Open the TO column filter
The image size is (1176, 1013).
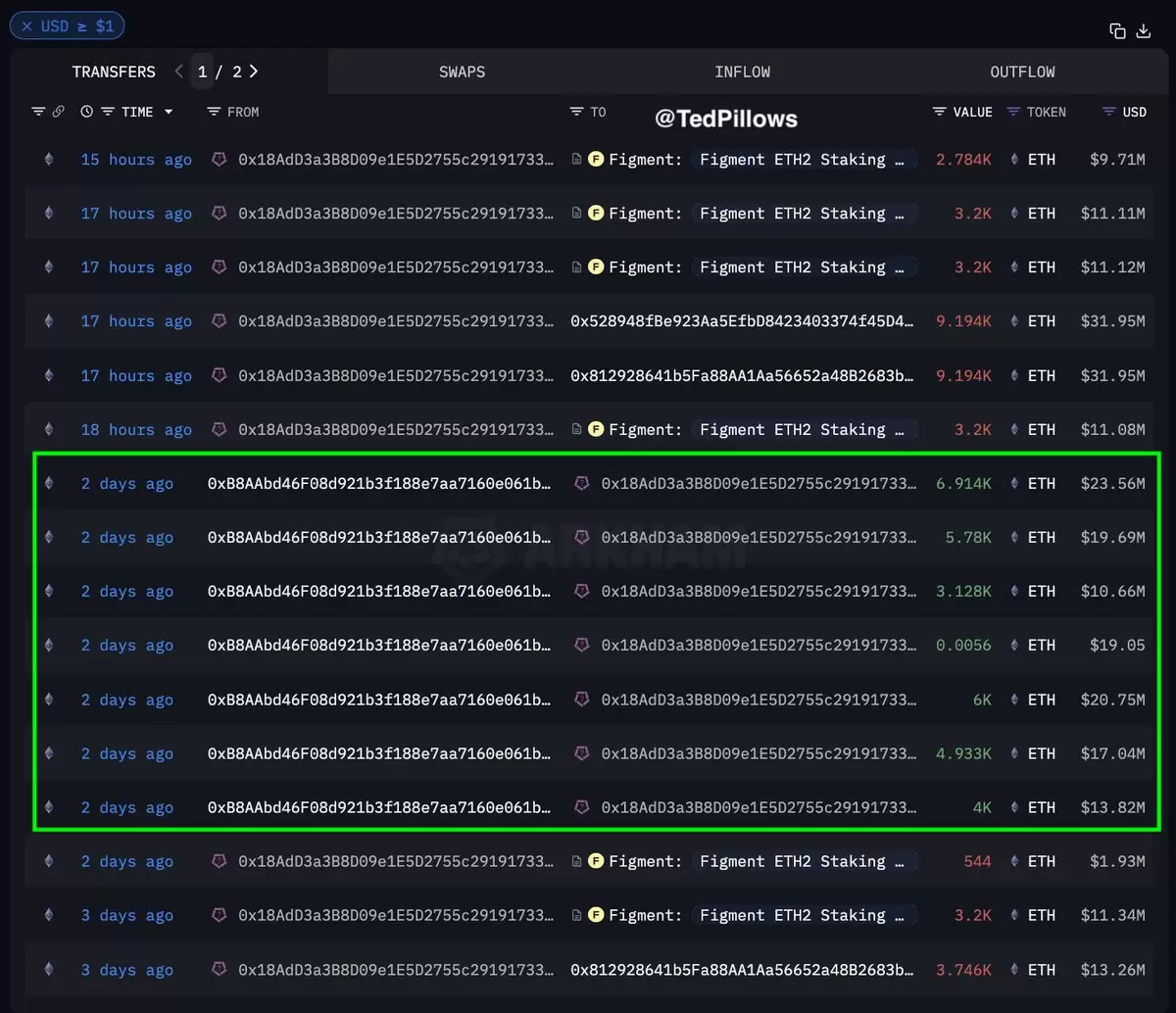click(x=576, y=112)
